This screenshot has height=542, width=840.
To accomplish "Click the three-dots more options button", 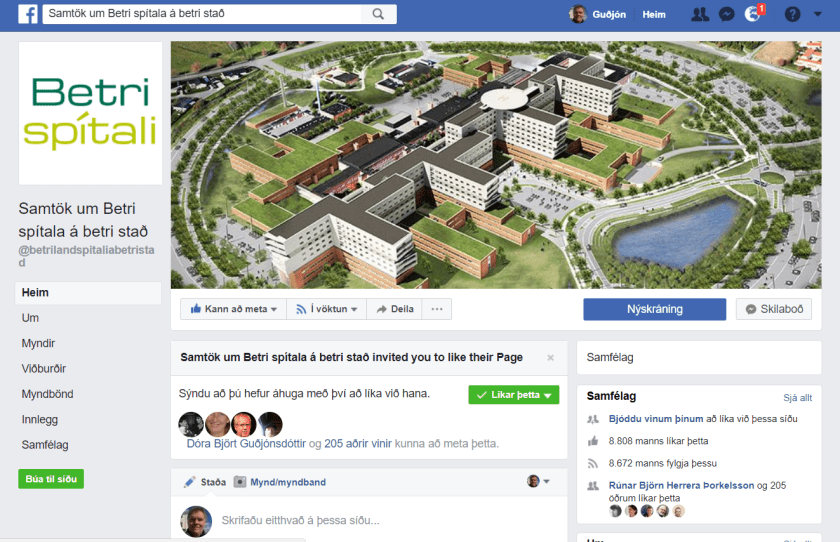I will (437, 309).
